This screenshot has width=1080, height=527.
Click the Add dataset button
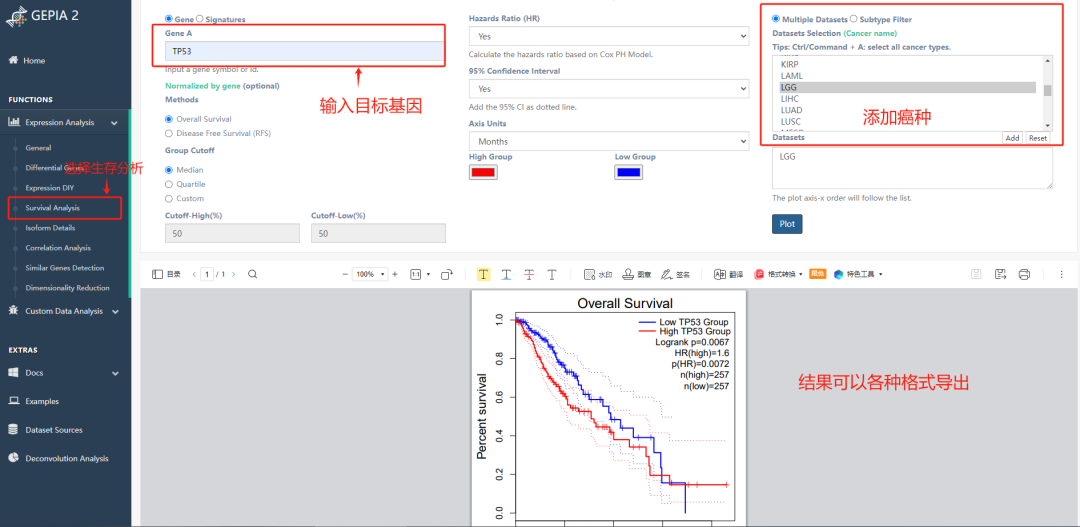(x=1012, y=138)
